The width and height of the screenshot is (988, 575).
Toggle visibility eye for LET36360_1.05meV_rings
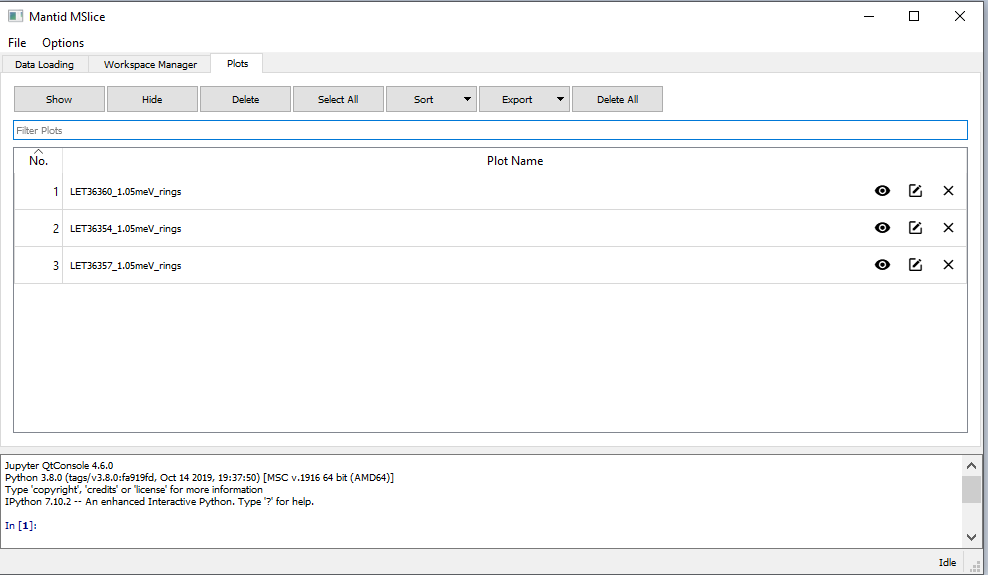coord(882,191)
